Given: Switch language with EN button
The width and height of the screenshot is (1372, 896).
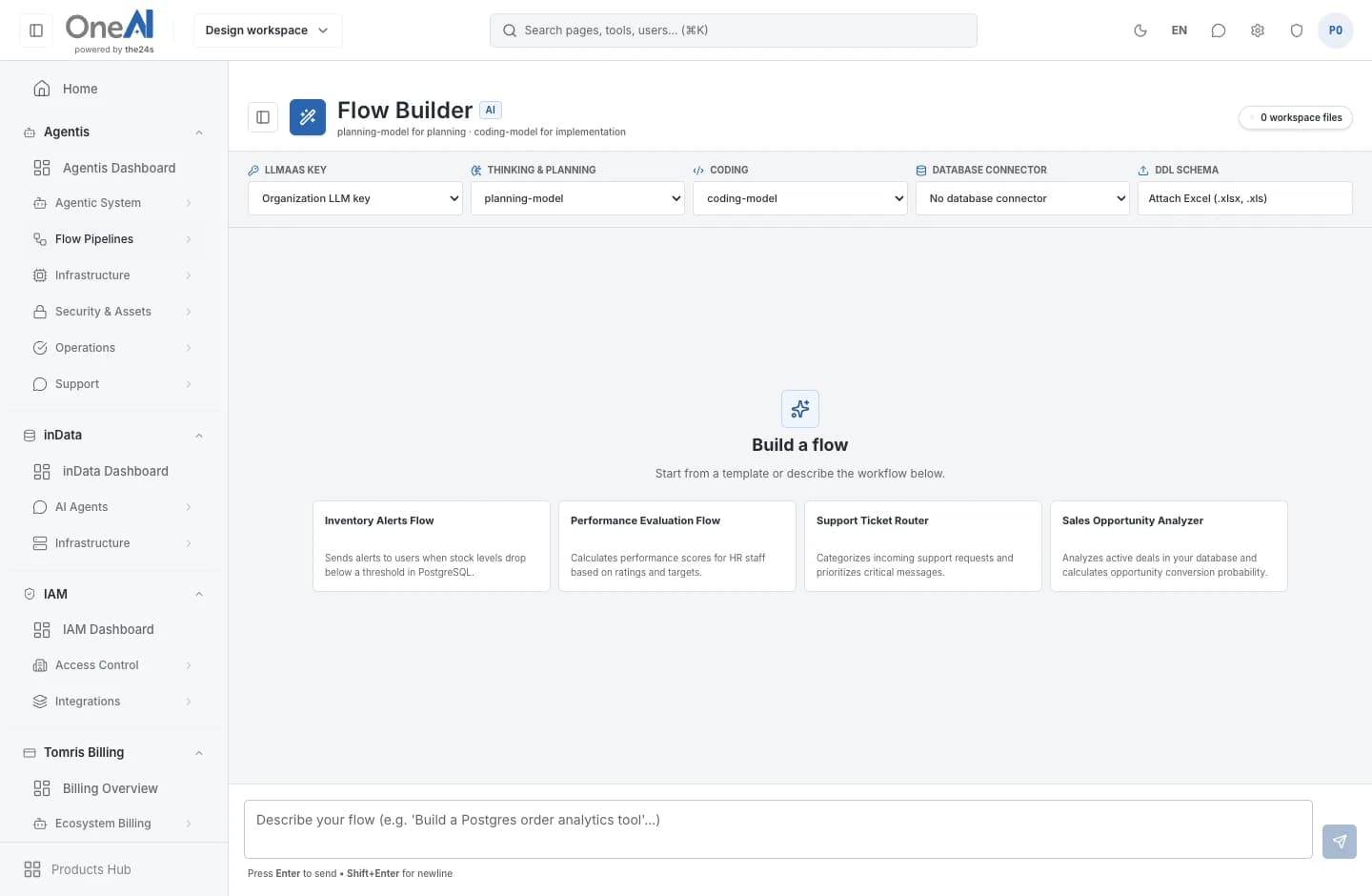Looking at the screenshot, I should coord(1179,31).
